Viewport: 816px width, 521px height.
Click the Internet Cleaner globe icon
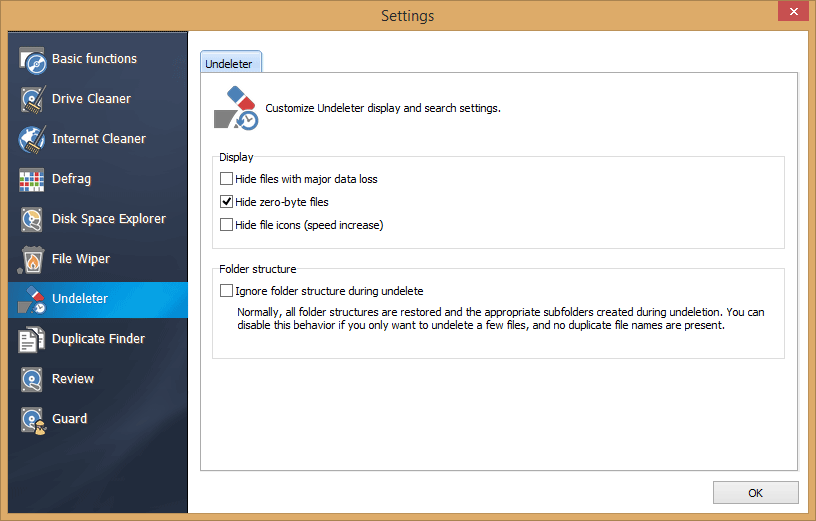(33, 140)
